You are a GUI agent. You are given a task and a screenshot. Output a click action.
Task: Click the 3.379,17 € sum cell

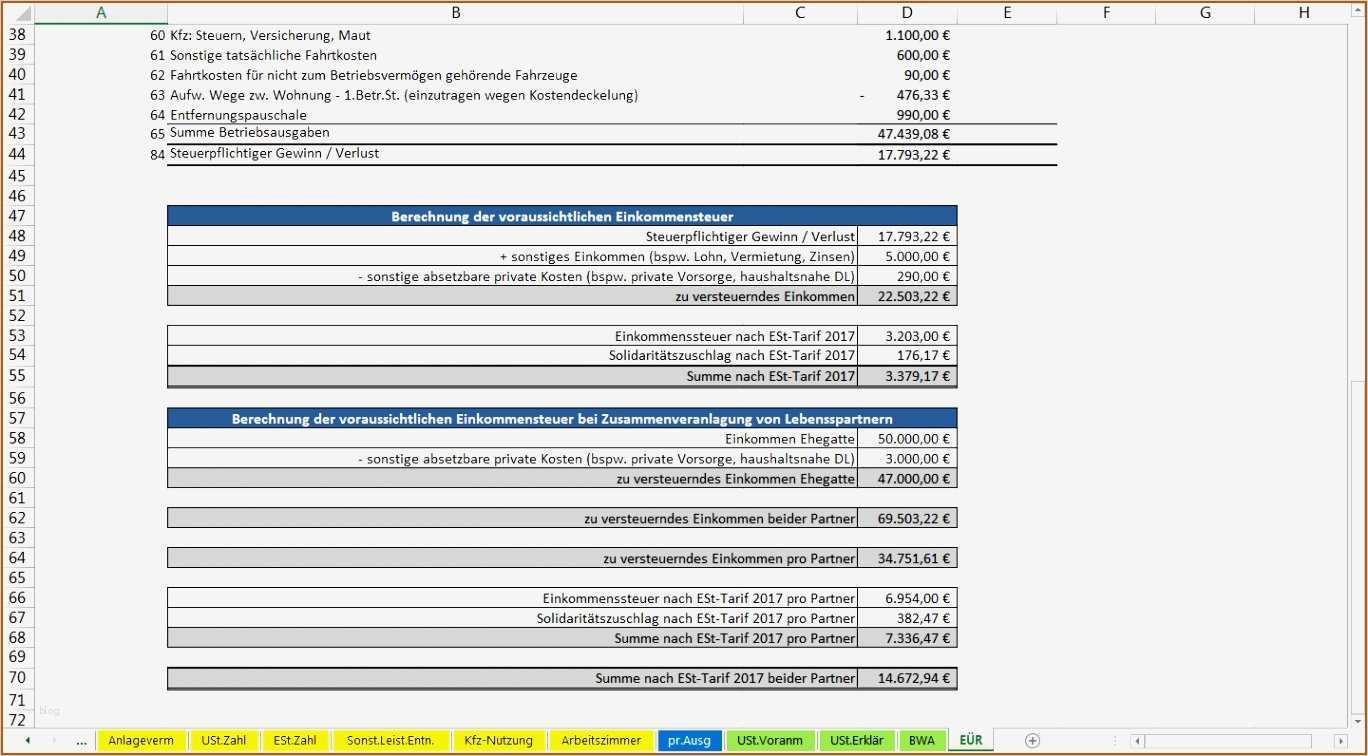coord(907,376)
